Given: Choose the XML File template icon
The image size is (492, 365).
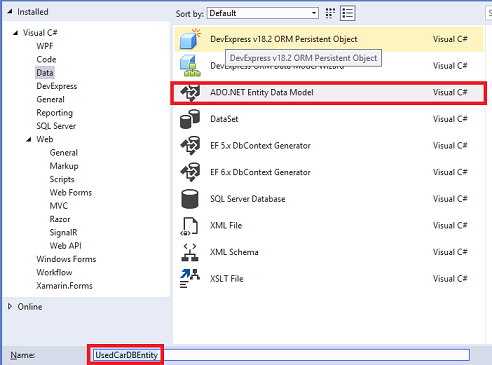Looking at the screenshot, I should click(x=189, y=226).
